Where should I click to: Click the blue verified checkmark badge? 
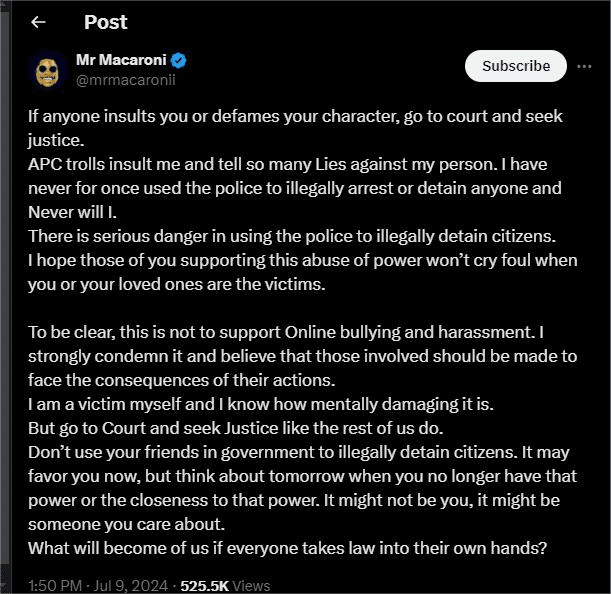click(180, 60)
